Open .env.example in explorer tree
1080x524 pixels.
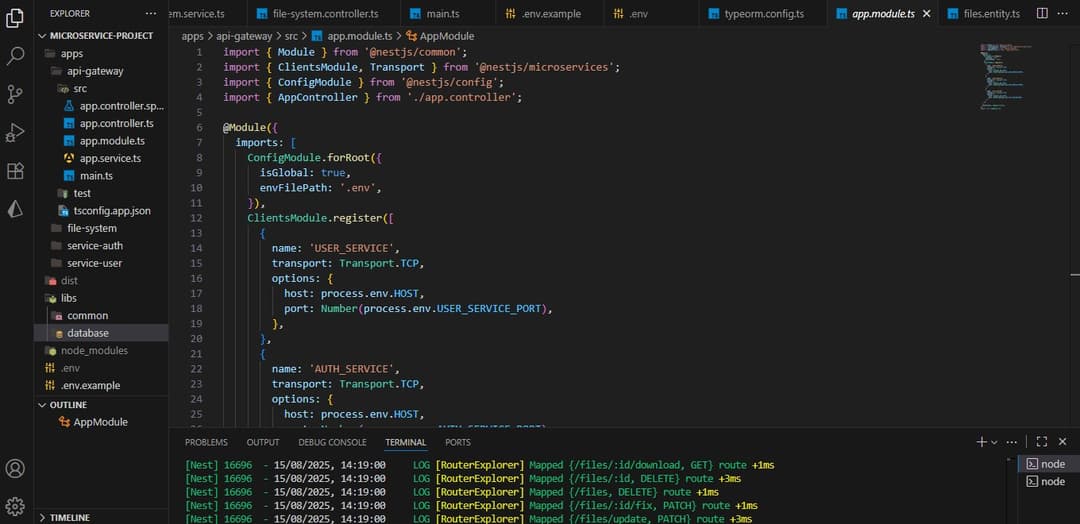pyautogui.click(x=101, y=386)
